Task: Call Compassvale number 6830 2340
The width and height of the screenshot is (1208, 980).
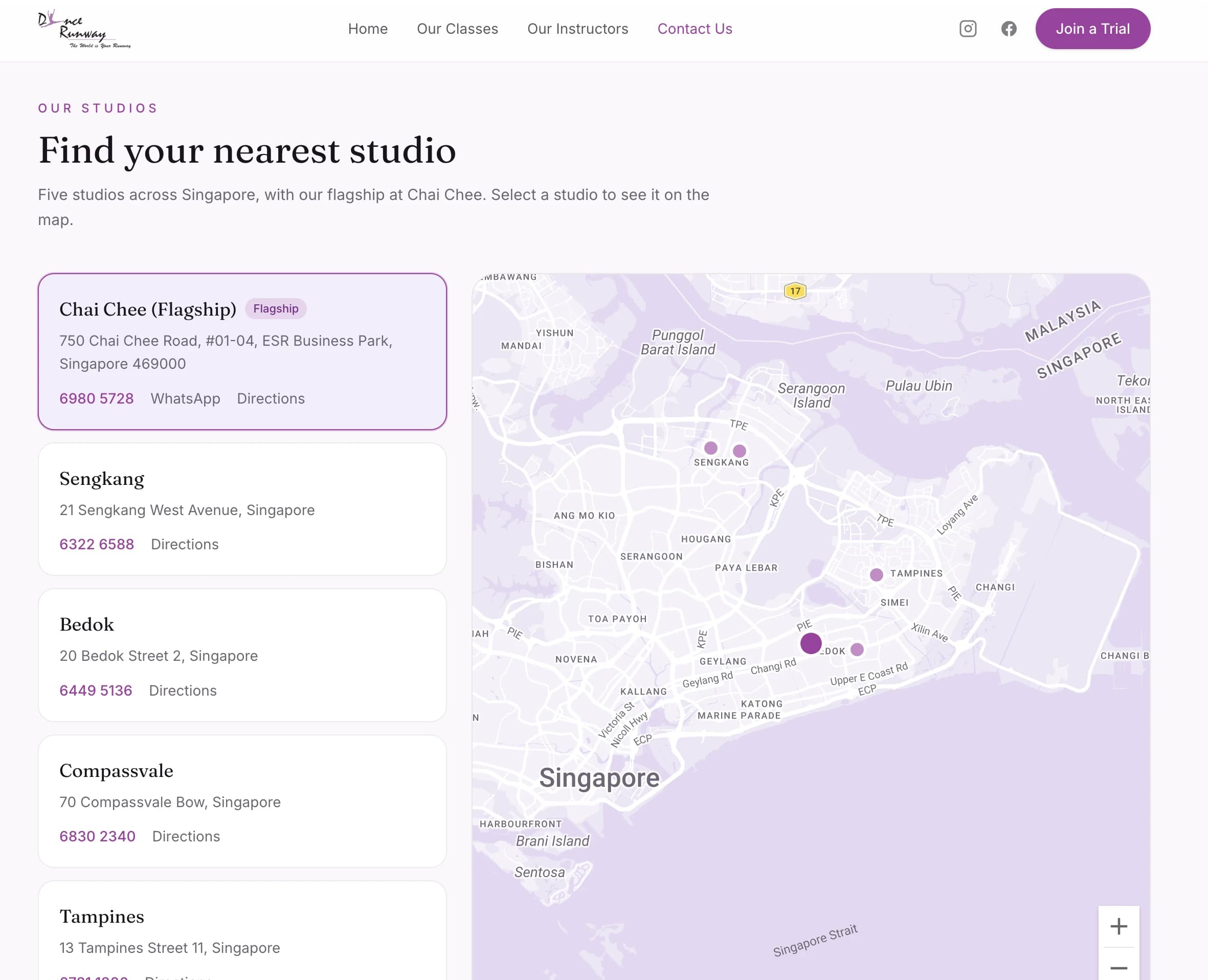Action: click(x=98, y=836)
